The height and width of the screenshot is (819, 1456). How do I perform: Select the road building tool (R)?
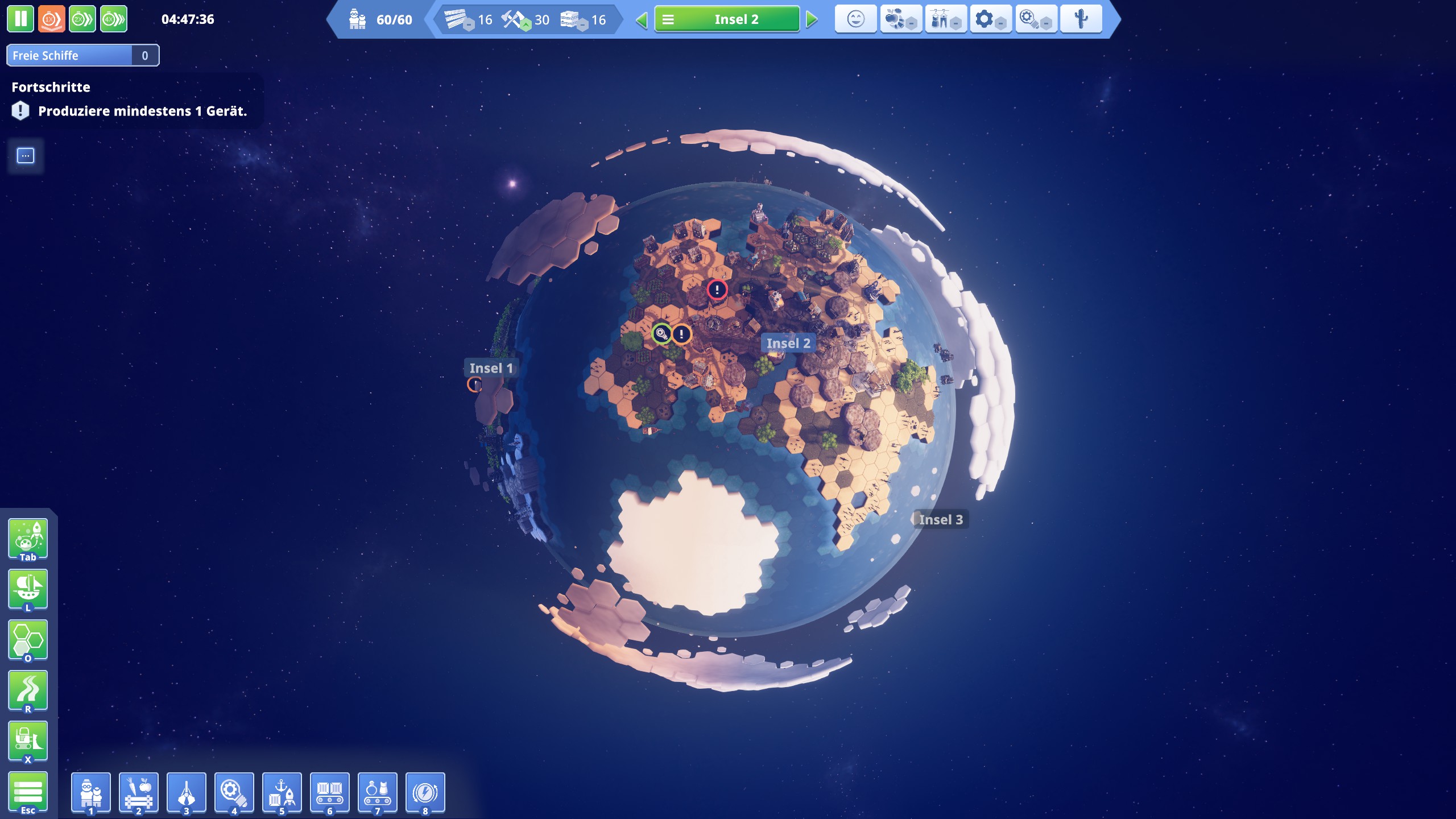[x=28, y=692]
